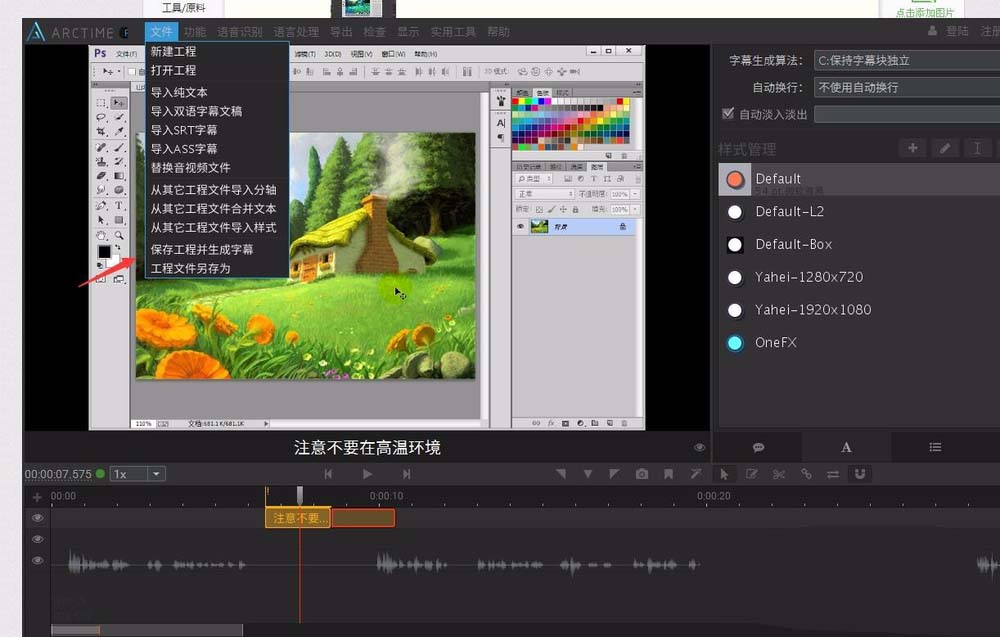Image resolution: width=1000 pixels, height=637 pixels.
Task: Open the 实用工具 menu
Action: click(453, 32)
